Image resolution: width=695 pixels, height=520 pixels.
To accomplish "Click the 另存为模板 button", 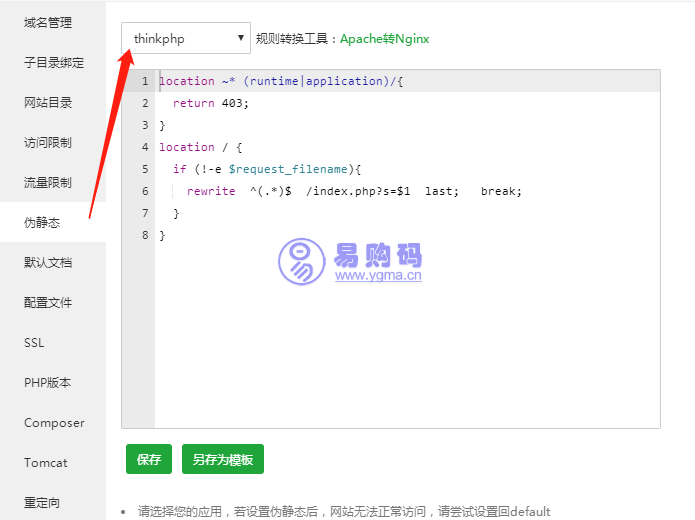I will click(x=222, y=459).
